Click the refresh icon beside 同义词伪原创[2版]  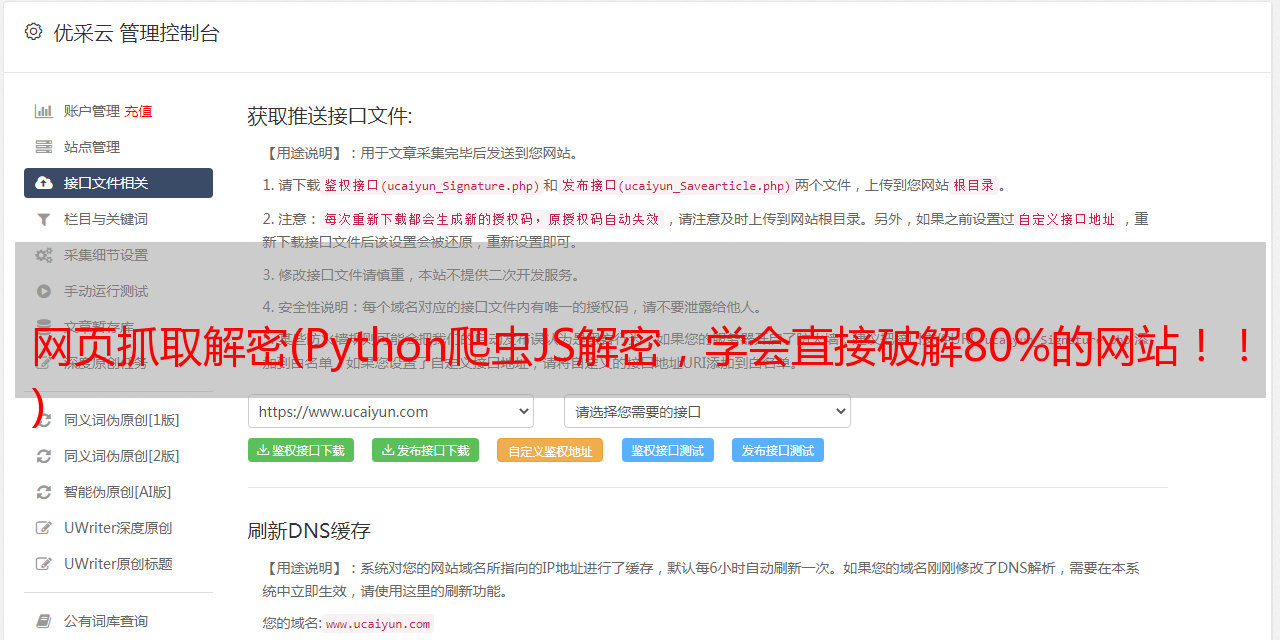44,456
